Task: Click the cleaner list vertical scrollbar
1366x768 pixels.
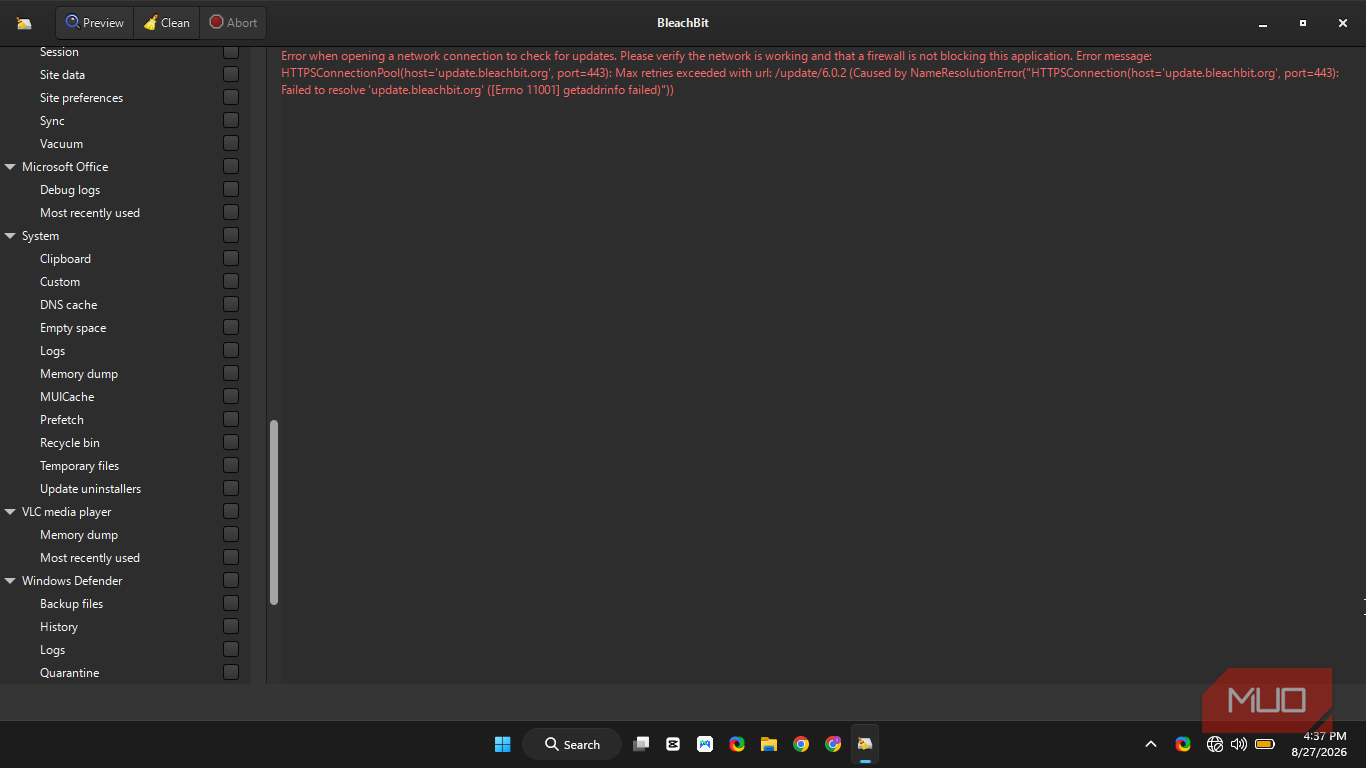Action: pos(274,512)
